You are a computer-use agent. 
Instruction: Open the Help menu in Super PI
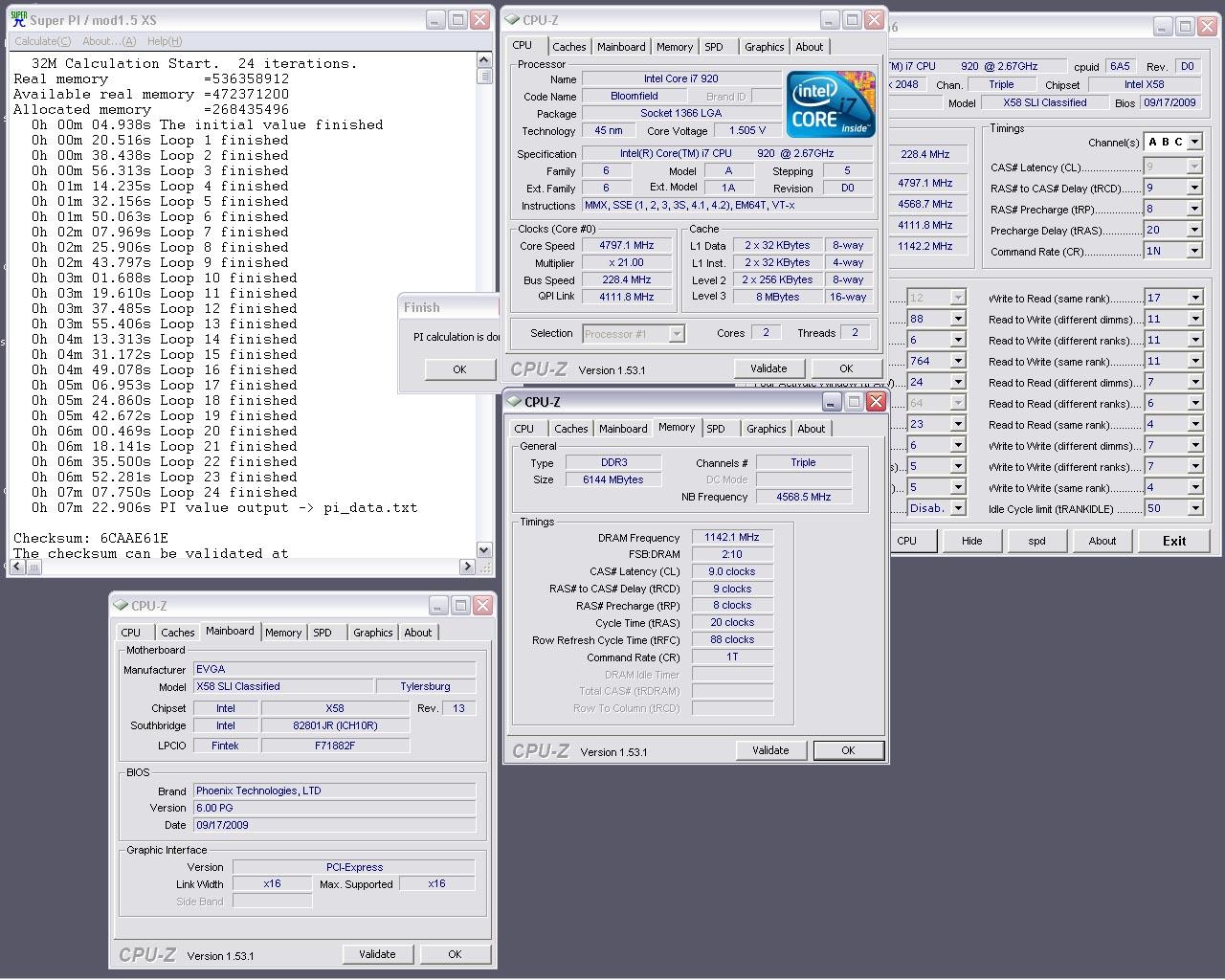164,41
